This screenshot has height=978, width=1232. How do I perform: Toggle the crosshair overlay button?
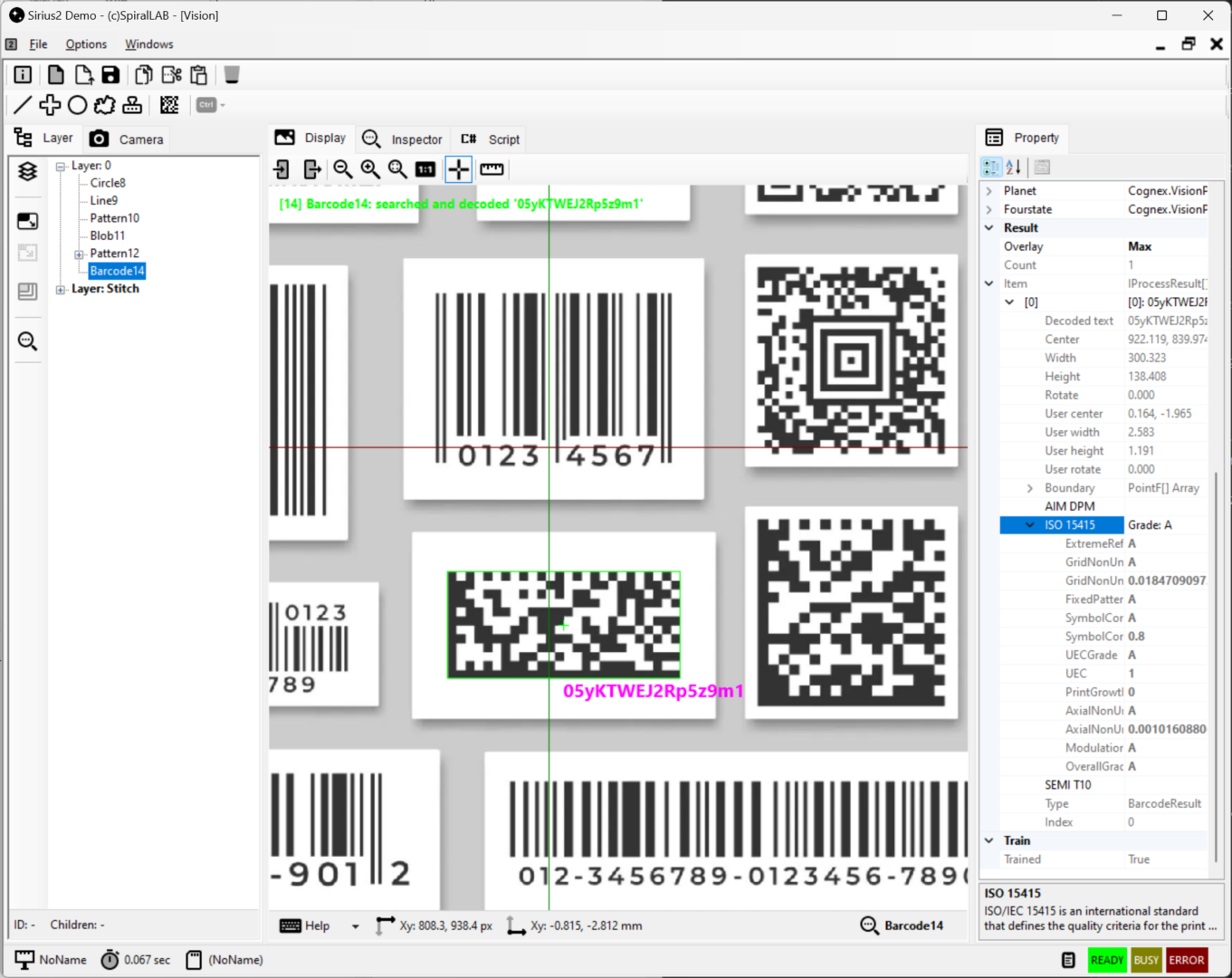[459, 169]
